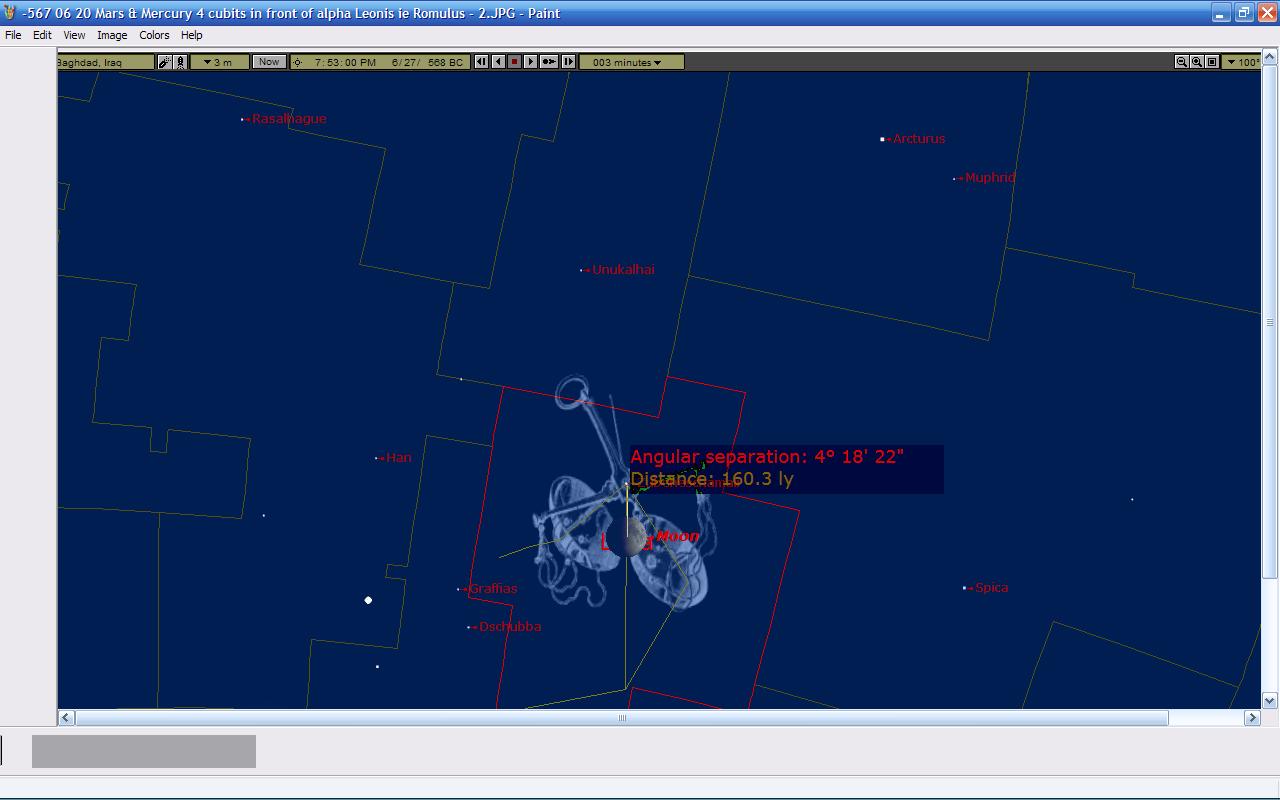The width and height of the screenshot is (1280, 800).
Task: Click the sun daylight icon by the time
Action: 298,62
